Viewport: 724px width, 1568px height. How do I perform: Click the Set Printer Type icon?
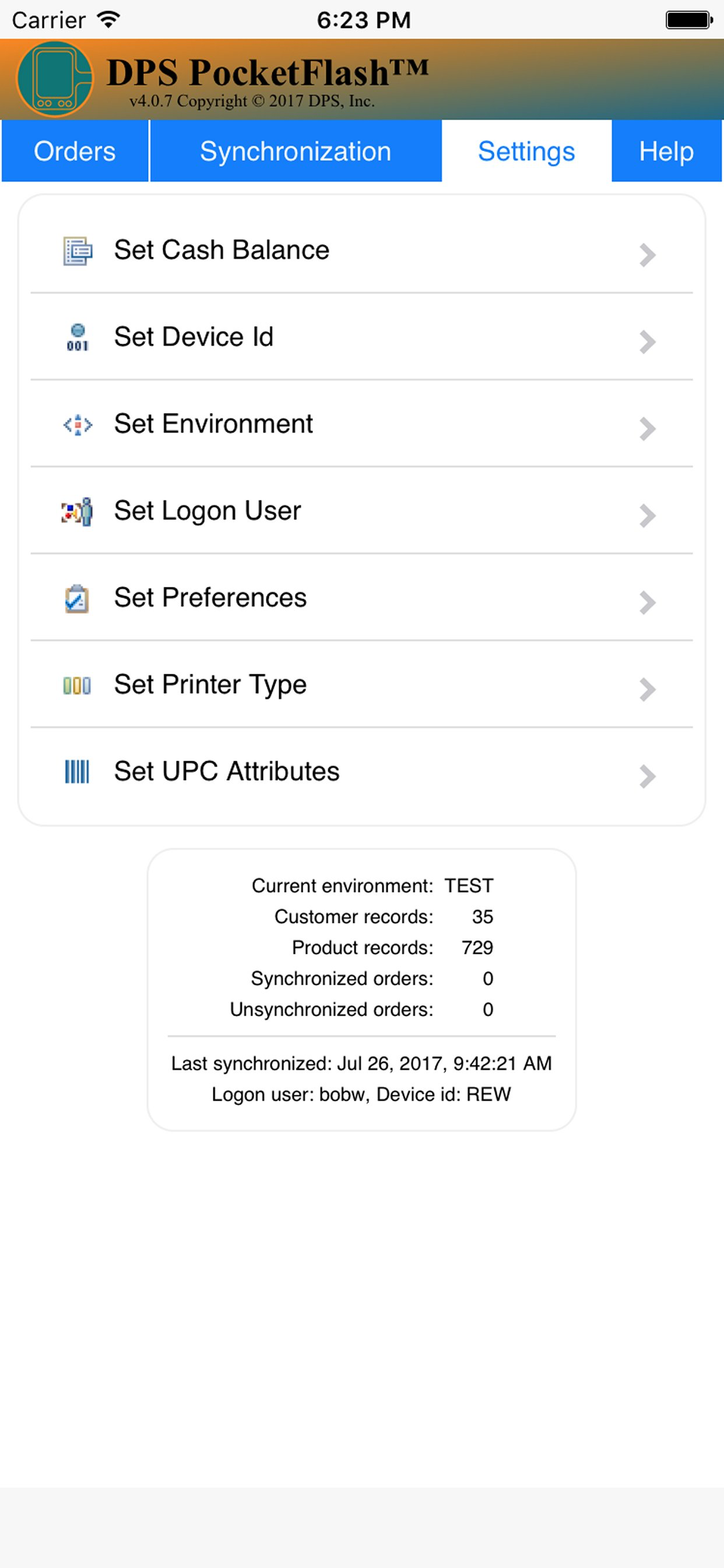click(77, 686)
